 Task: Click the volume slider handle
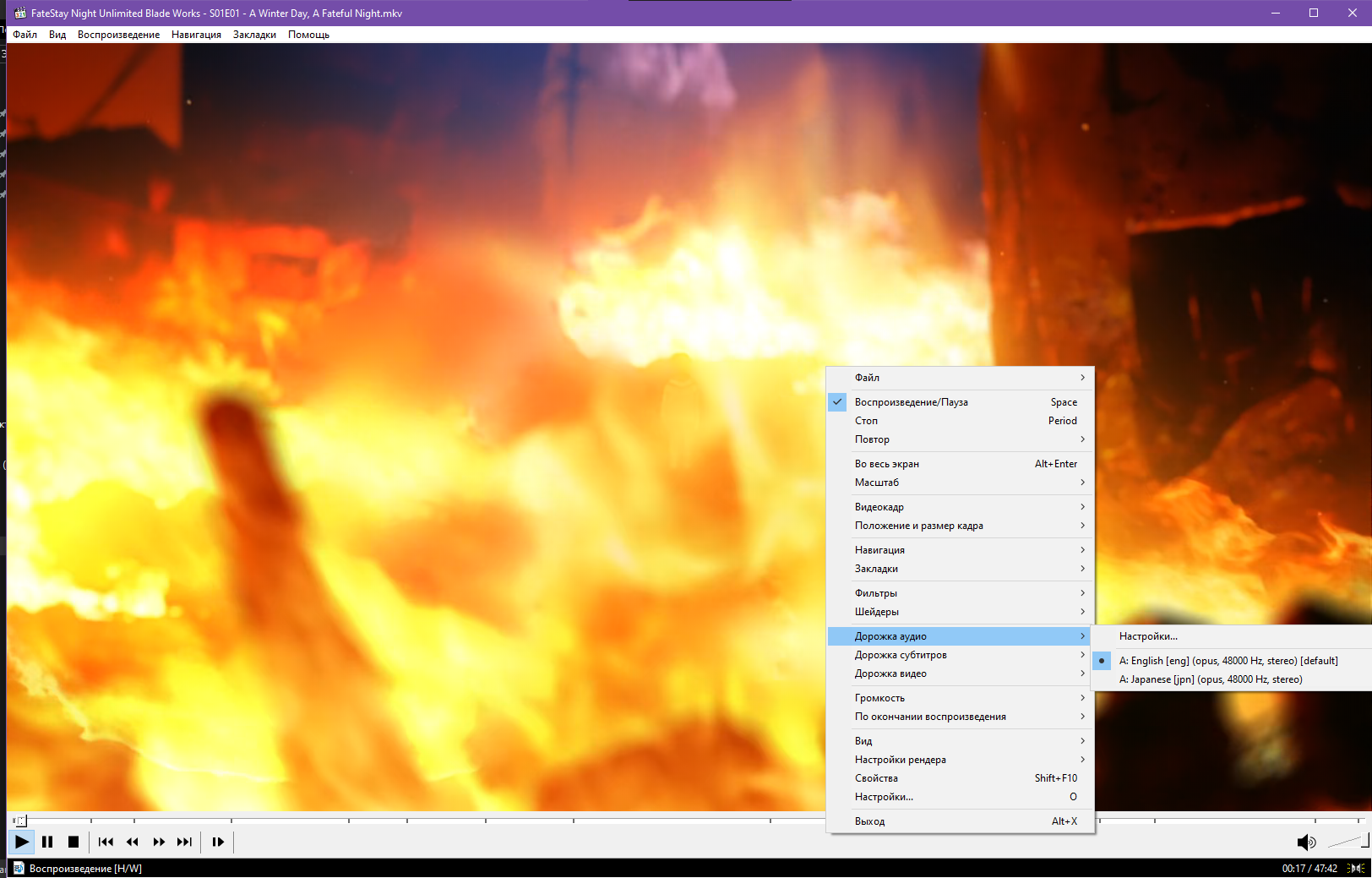click(x=1364, y=841)
